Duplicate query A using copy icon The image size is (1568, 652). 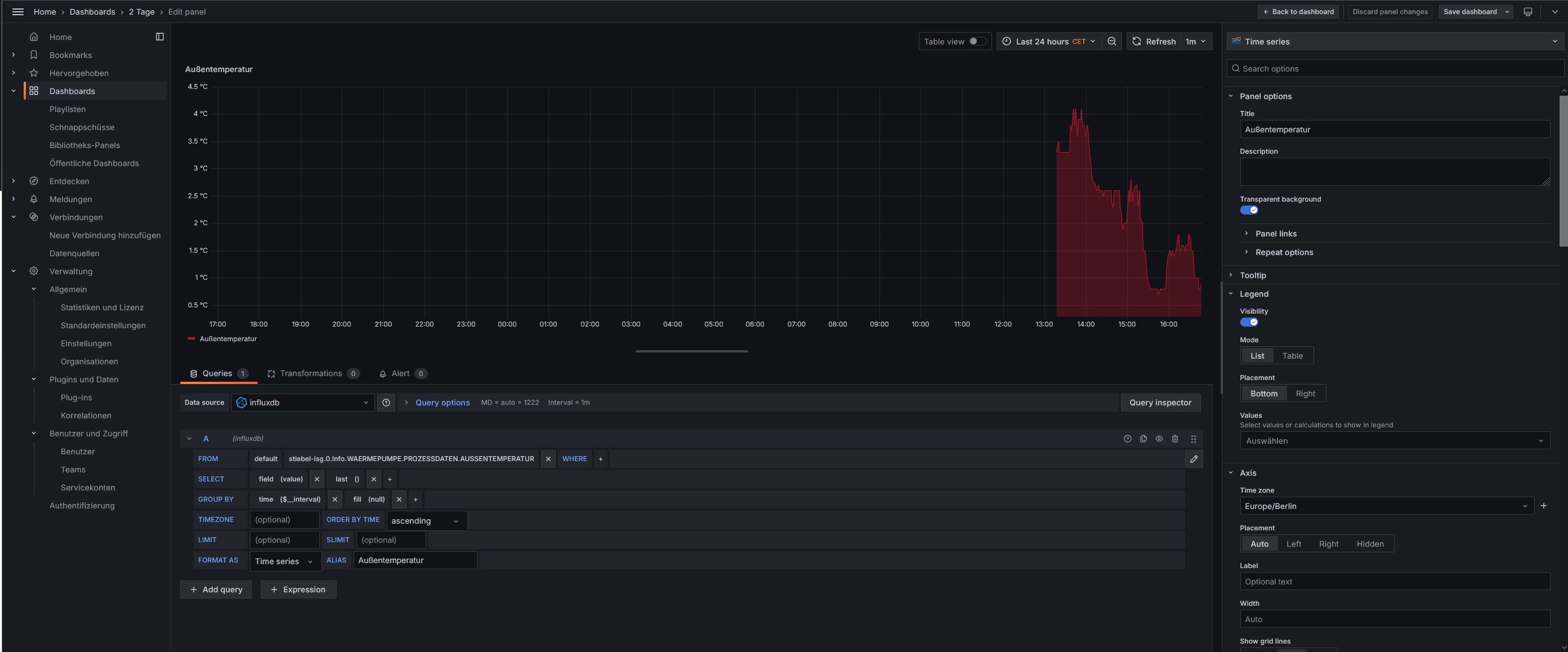click(x=1143, y=438)
